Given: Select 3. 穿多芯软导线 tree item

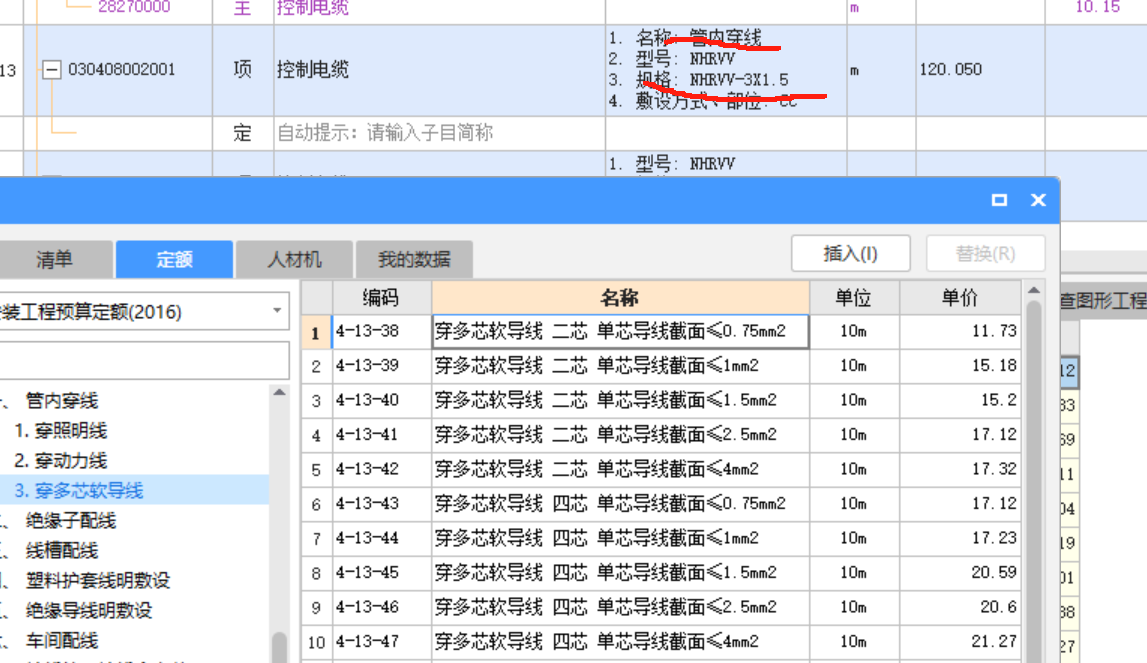Looking at the screenshot, I should point(79,490).
